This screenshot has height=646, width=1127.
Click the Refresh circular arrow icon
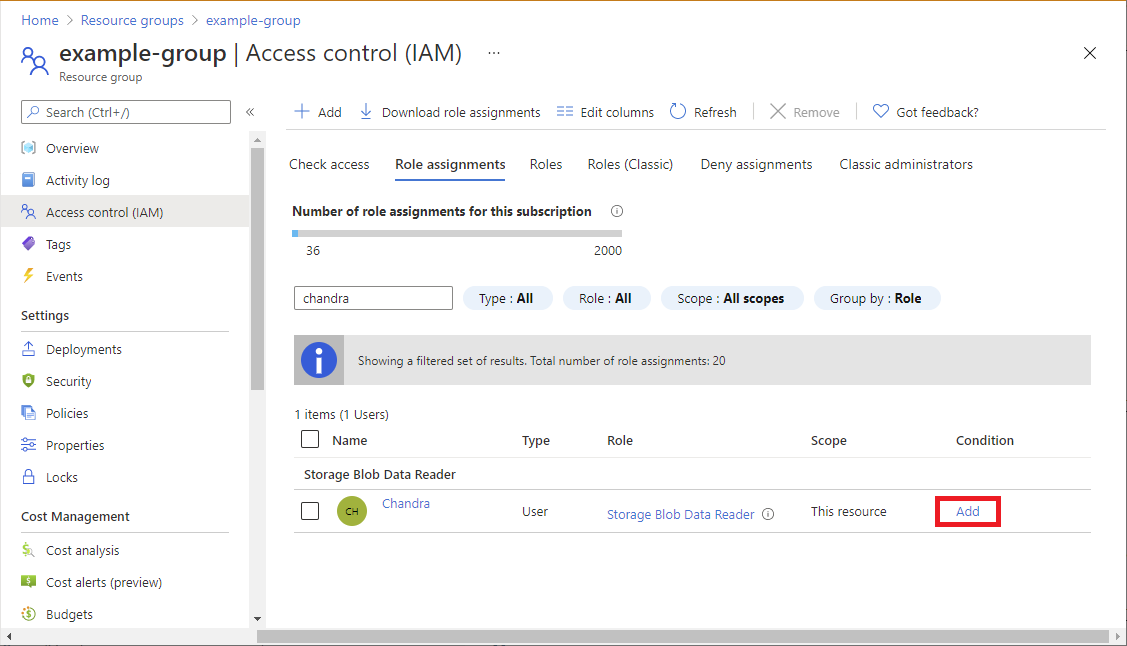[x=678, y=111]
